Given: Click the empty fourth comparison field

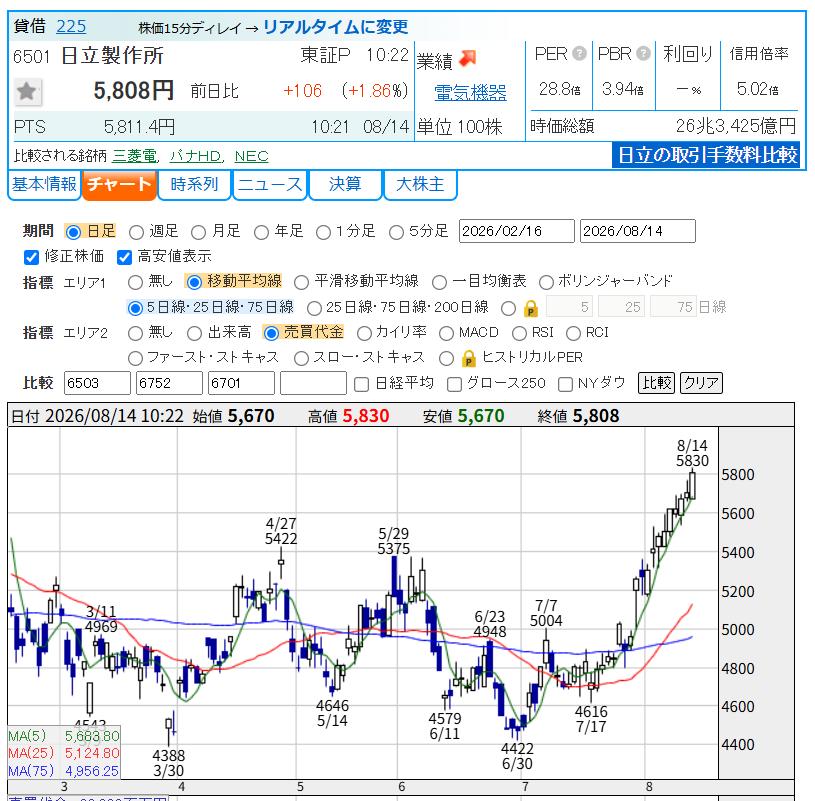Looking at the screenshot, I should point(313,384).
